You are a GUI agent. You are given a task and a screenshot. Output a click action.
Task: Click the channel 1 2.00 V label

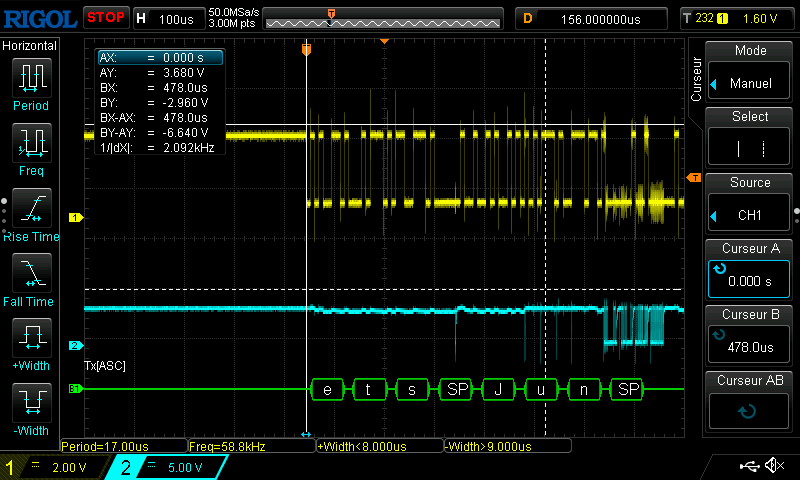point(69,467)
